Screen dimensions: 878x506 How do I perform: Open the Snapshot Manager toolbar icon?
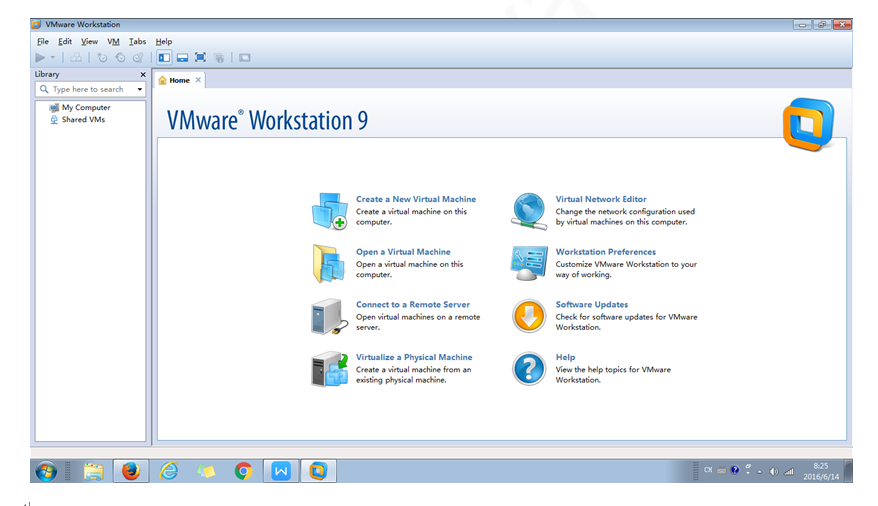click(x=138, y=57)
